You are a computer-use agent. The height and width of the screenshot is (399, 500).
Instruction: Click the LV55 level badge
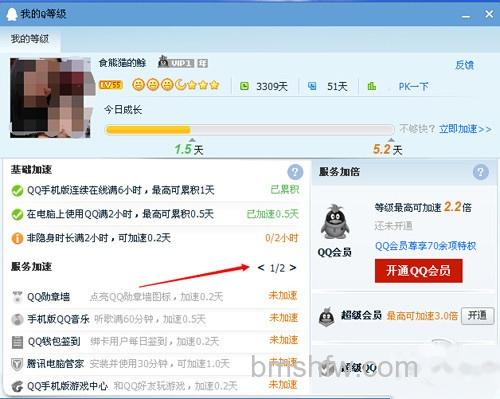pyautogui.click(x=111, y=85)
